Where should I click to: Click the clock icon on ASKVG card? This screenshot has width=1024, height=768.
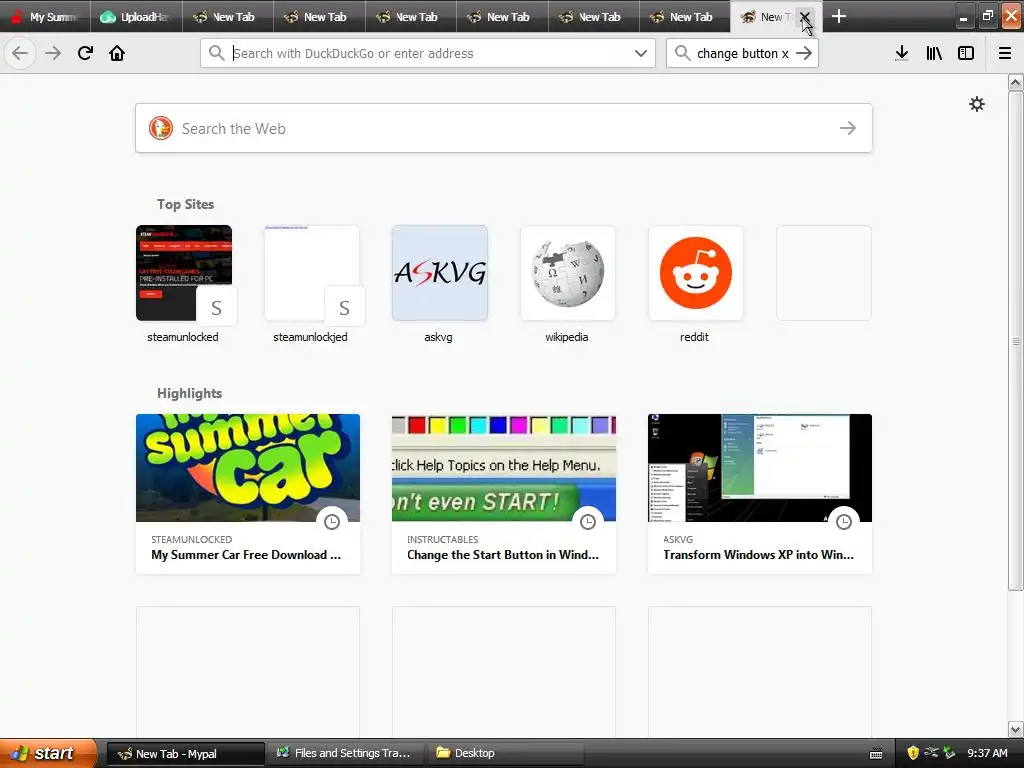(844, 521)
